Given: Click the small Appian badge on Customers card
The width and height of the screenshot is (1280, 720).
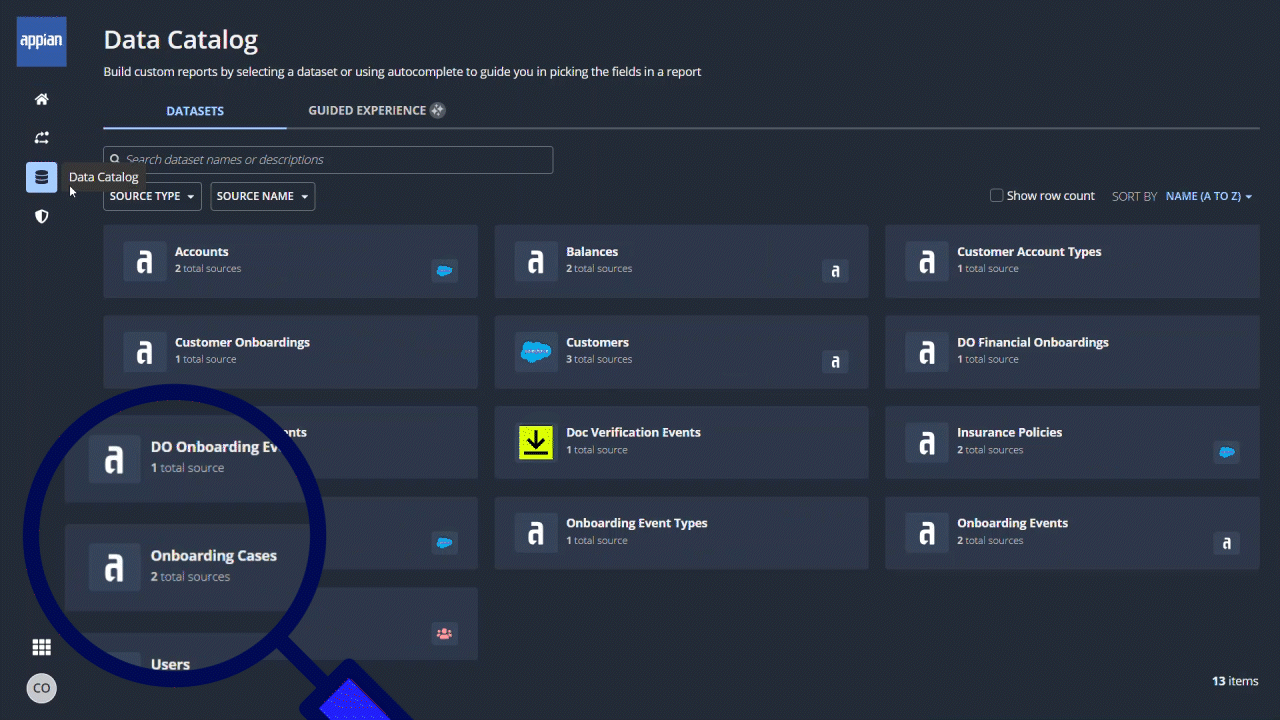Looking at the screenshot, I should pos(835,361).
